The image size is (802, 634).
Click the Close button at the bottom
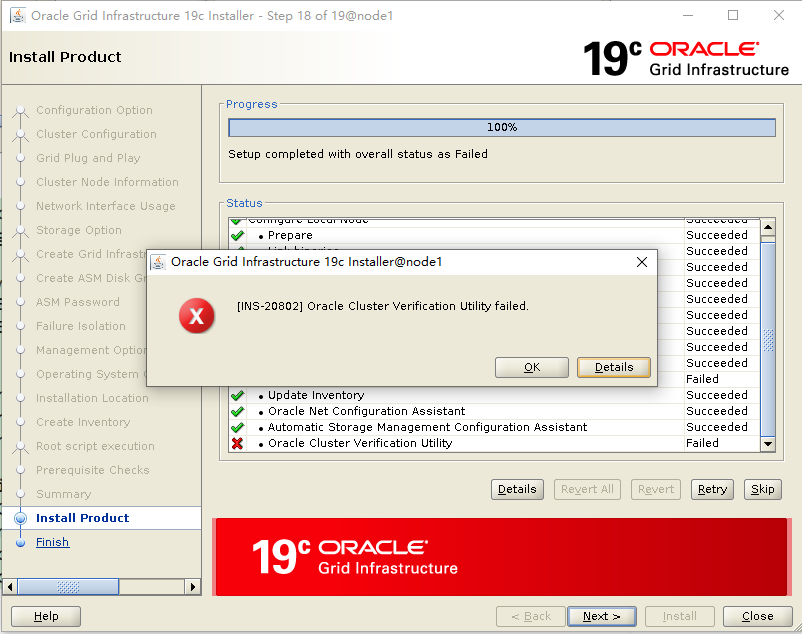pos(758,616)
